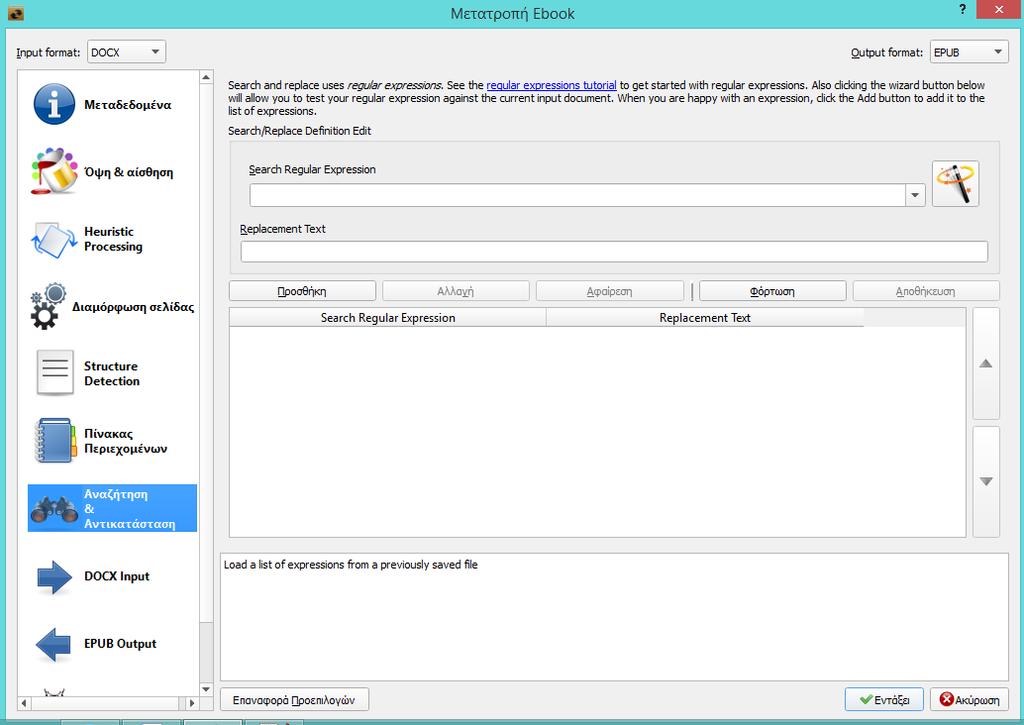
Task: Expand the Search Regular Expression history dropdown
Action: 915,195
